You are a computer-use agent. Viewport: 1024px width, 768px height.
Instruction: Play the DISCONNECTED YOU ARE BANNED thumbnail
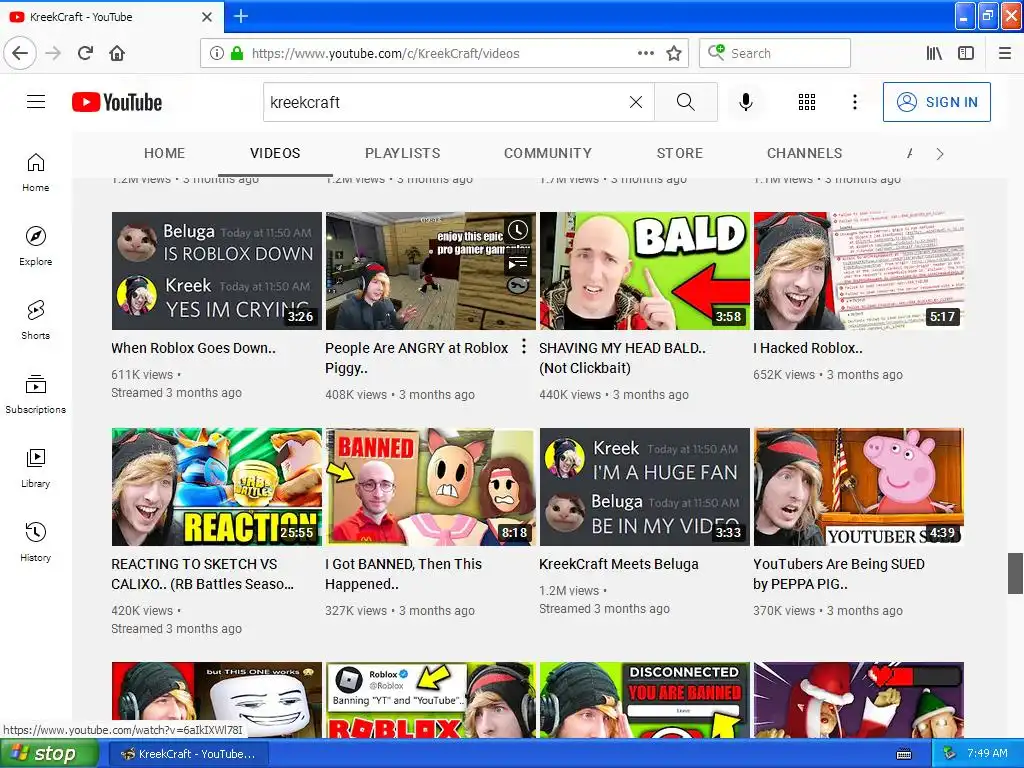[645, 700]
